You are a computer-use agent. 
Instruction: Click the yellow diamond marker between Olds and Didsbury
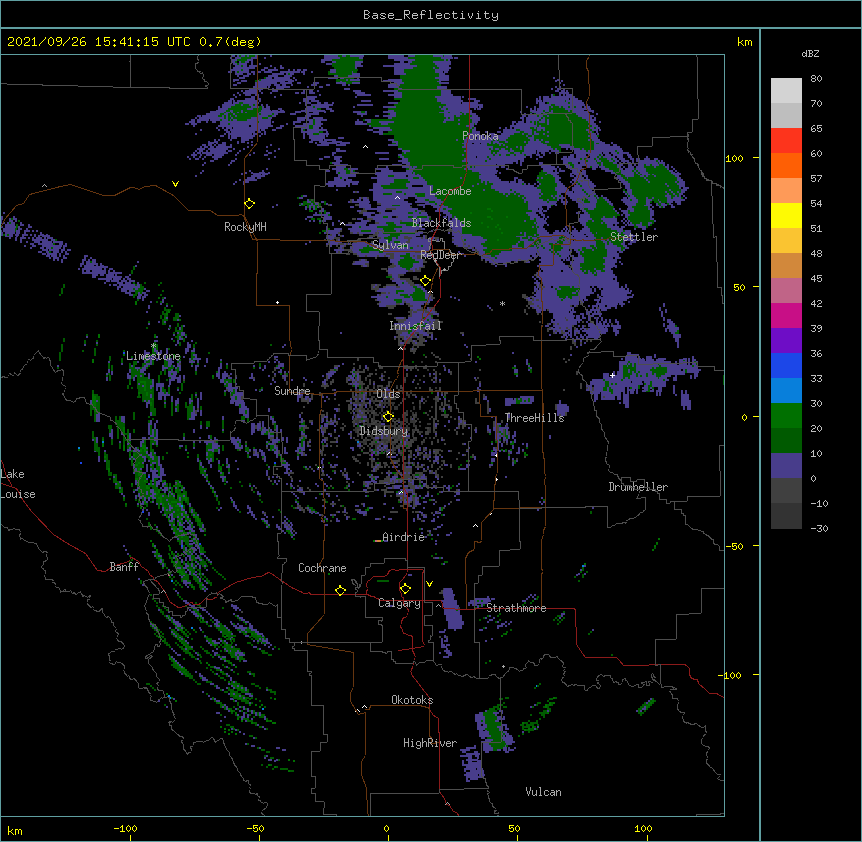pos(388,416)
